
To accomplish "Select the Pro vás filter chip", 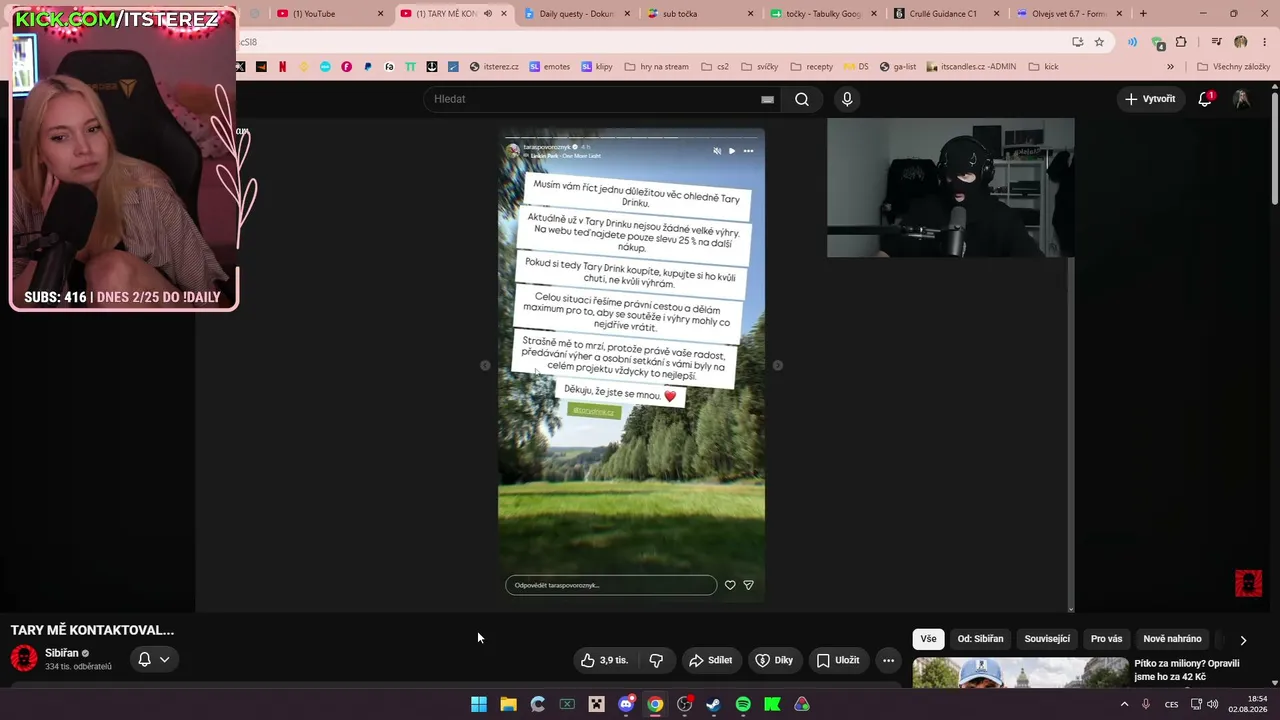I will point(1106,639).
